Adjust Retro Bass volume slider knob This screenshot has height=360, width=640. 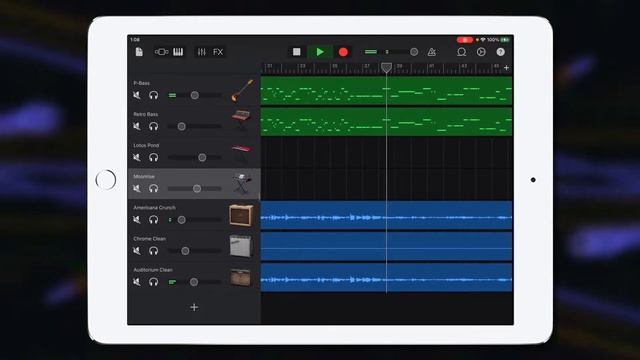[x=182, y=127]
